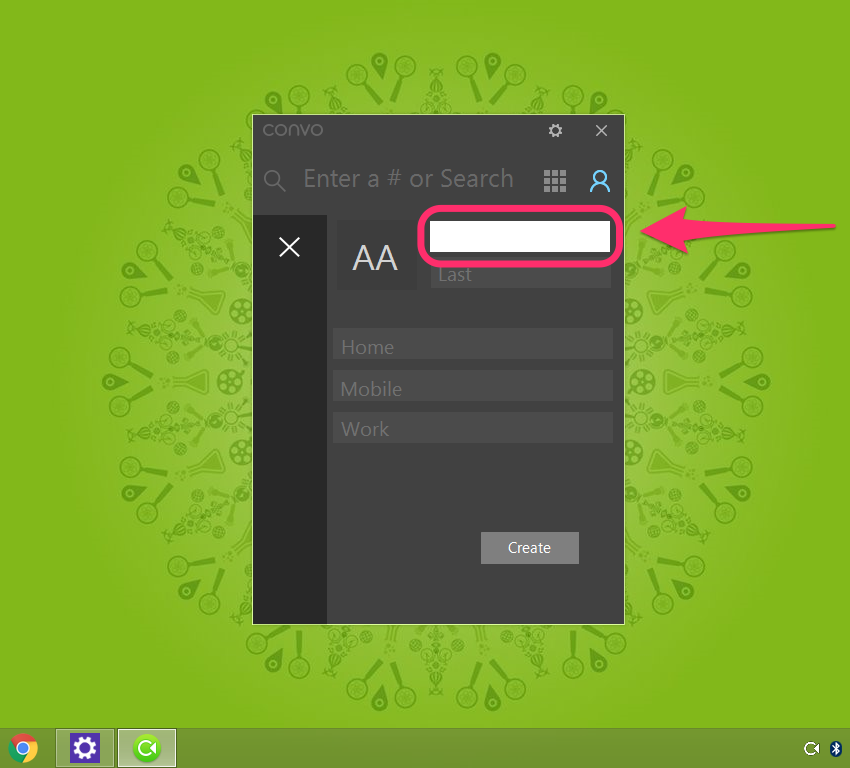
Task: Switch to green Convo taskbar app
Action: tap(147, 748)
